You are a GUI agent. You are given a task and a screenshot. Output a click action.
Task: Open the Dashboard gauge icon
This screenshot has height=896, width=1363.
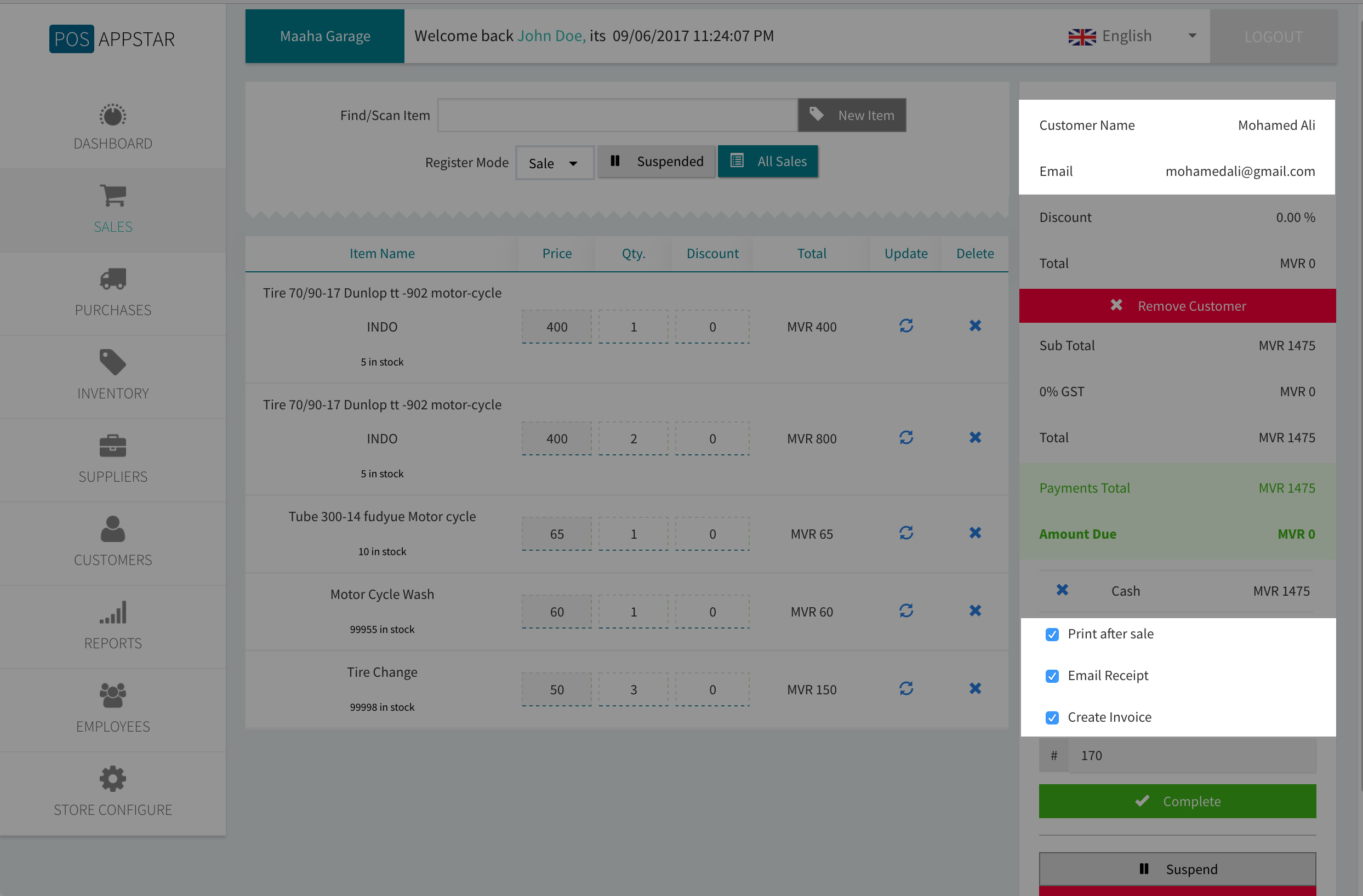pyautogui.click(x=112, y=116)
